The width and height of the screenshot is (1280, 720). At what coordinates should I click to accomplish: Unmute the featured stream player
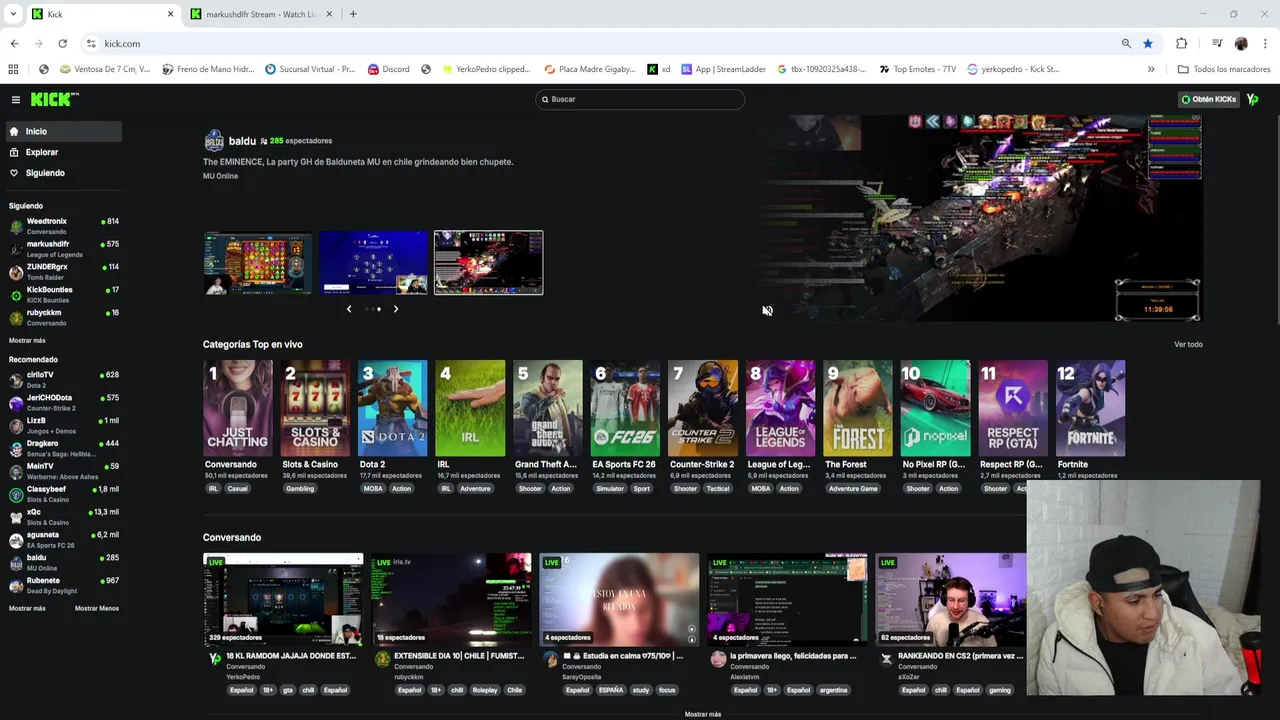tap(767, 311)
